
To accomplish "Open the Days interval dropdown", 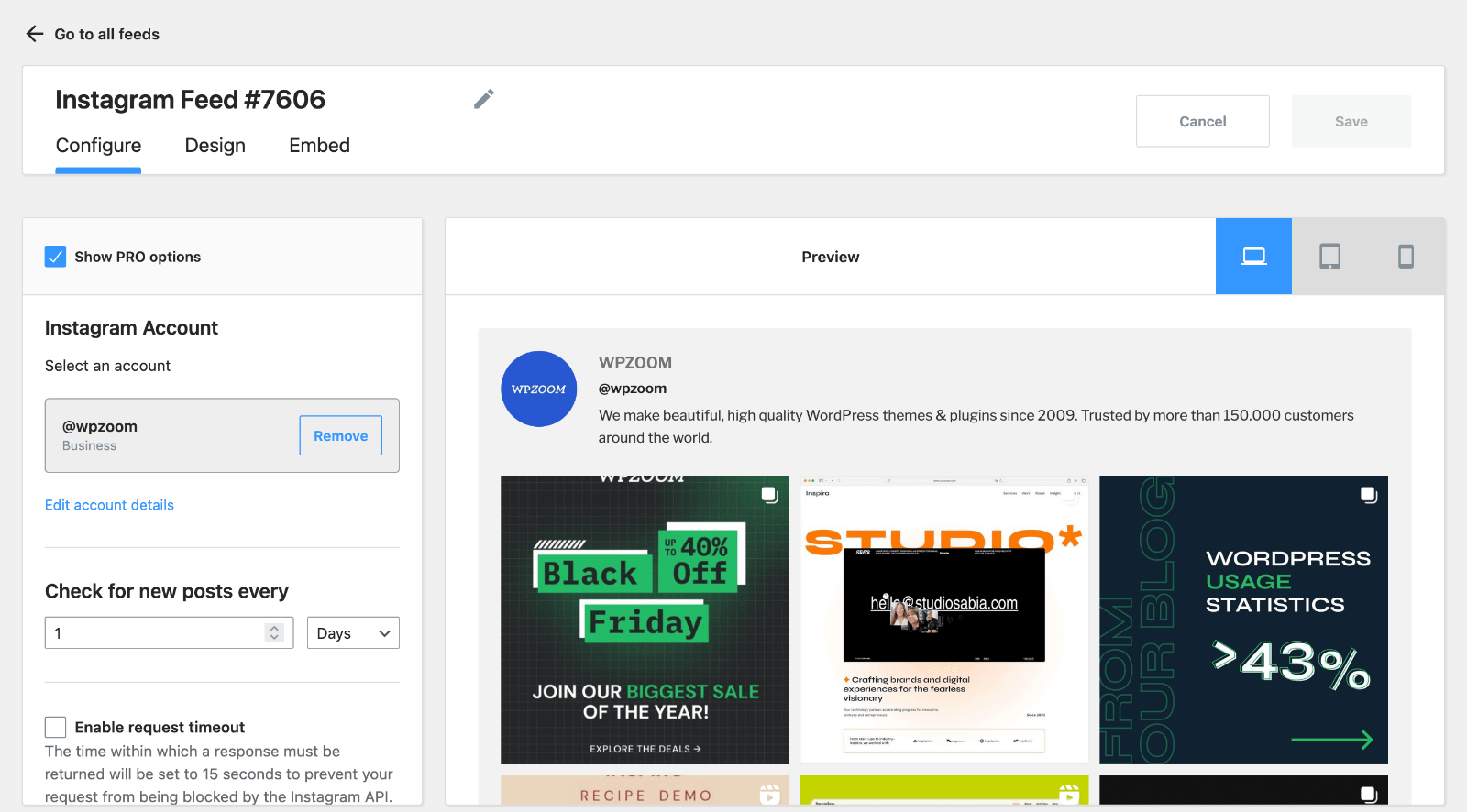I will click(x=353, y=633).
